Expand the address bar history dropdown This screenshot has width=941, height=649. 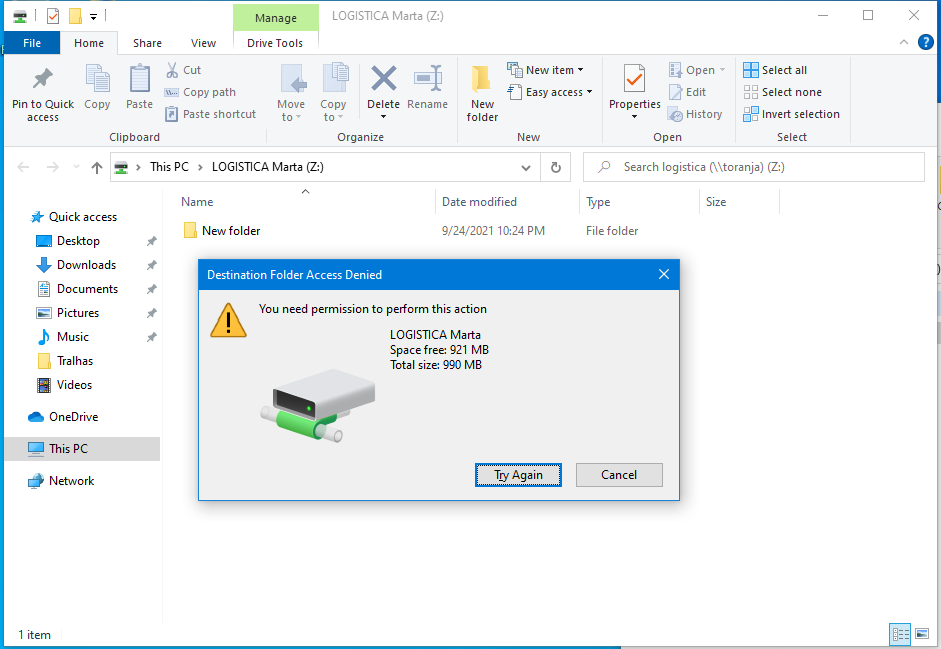tap(526, 168)
